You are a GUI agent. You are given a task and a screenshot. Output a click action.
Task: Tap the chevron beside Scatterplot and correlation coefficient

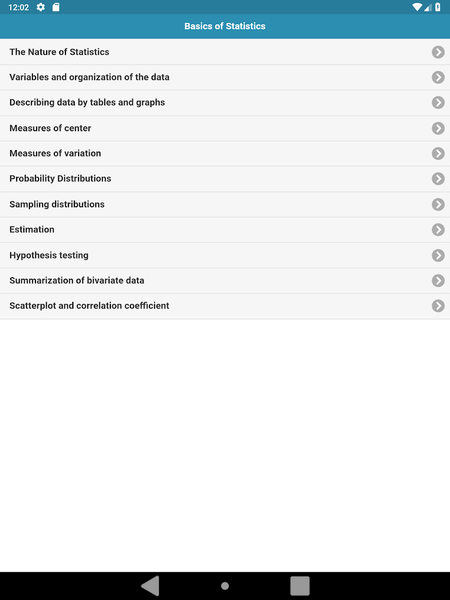tap(438, 306)
